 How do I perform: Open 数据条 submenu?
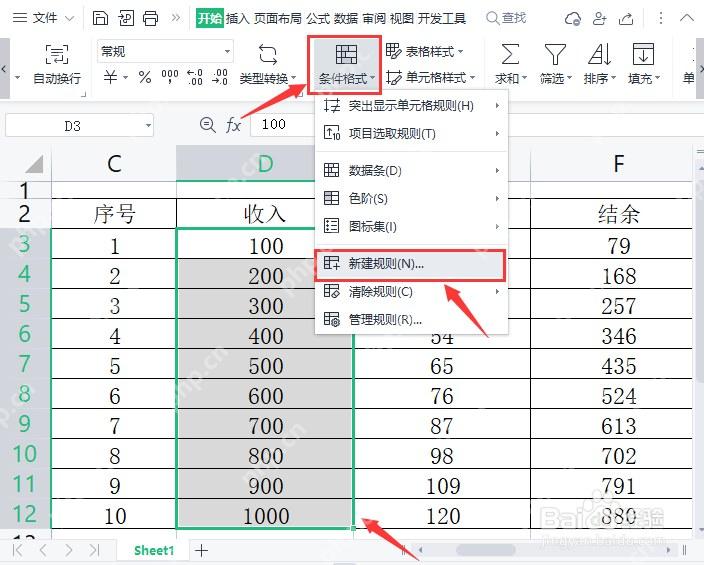(412, 171)
